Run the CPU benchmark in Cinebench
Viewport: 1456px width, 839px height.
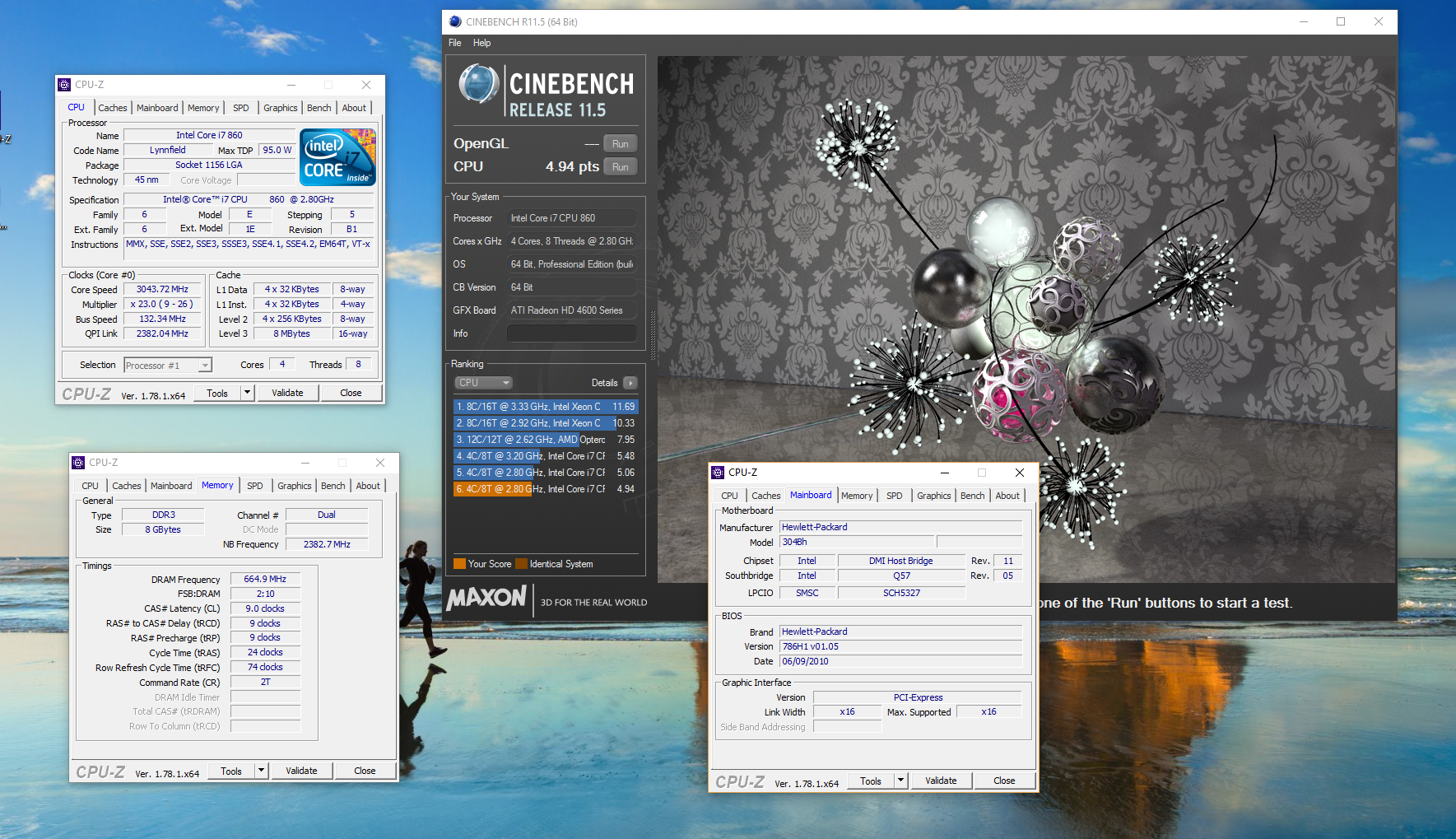click(x=621, y=166)
